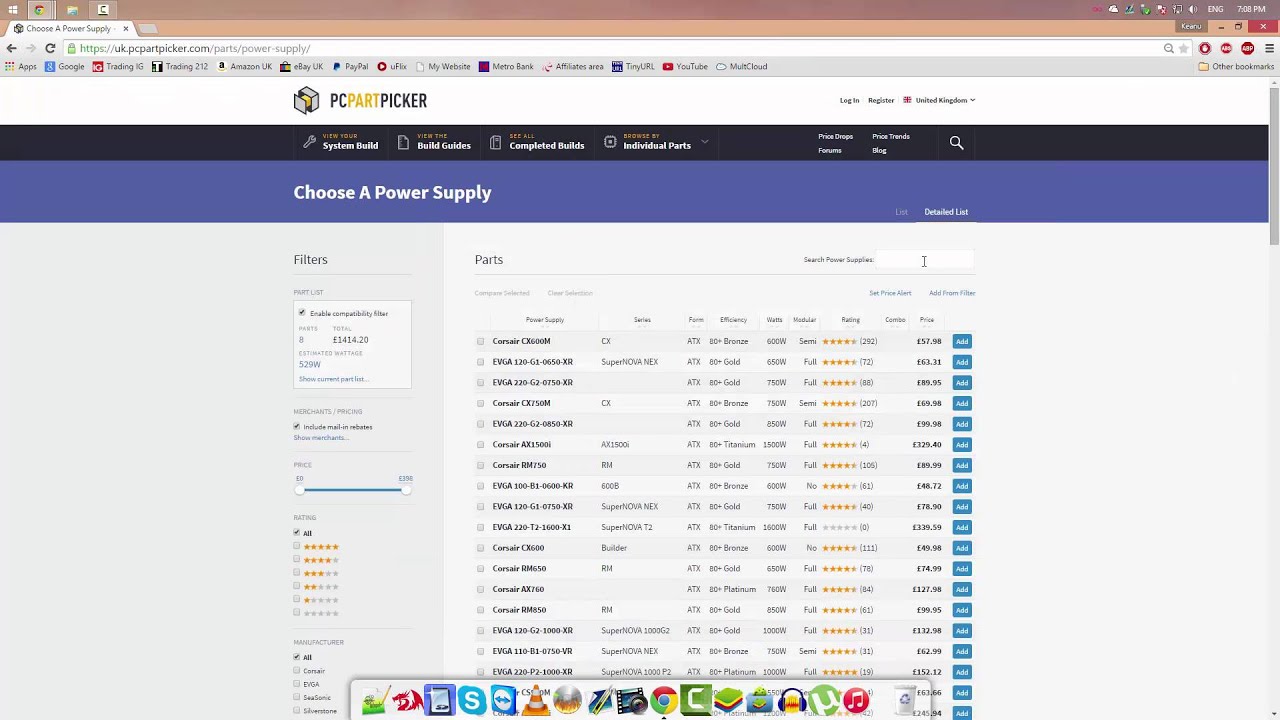This screenshot has width=1280, height=720.
Task: Open Price Drops in navigation
Action: tap(835, 136)
